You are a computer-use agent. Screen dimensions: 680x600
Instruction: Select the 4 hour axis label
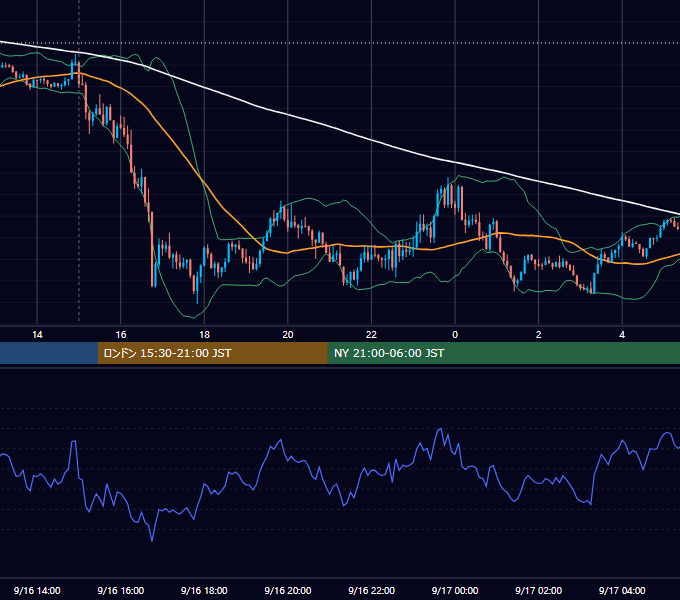[x=622, y=335]
